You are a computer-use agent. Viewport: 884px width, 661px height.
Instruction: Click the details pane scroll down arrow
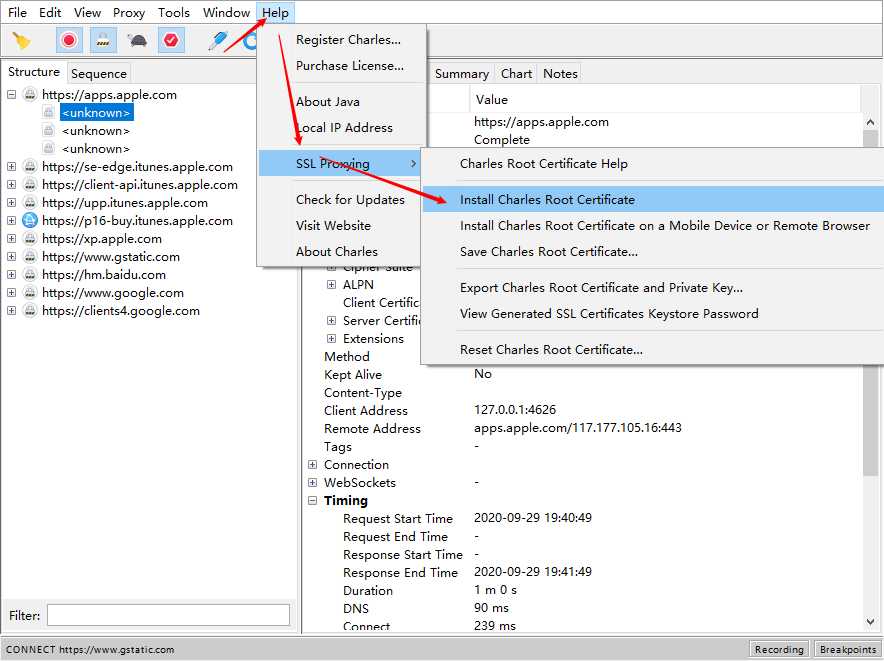coord(870,622)
